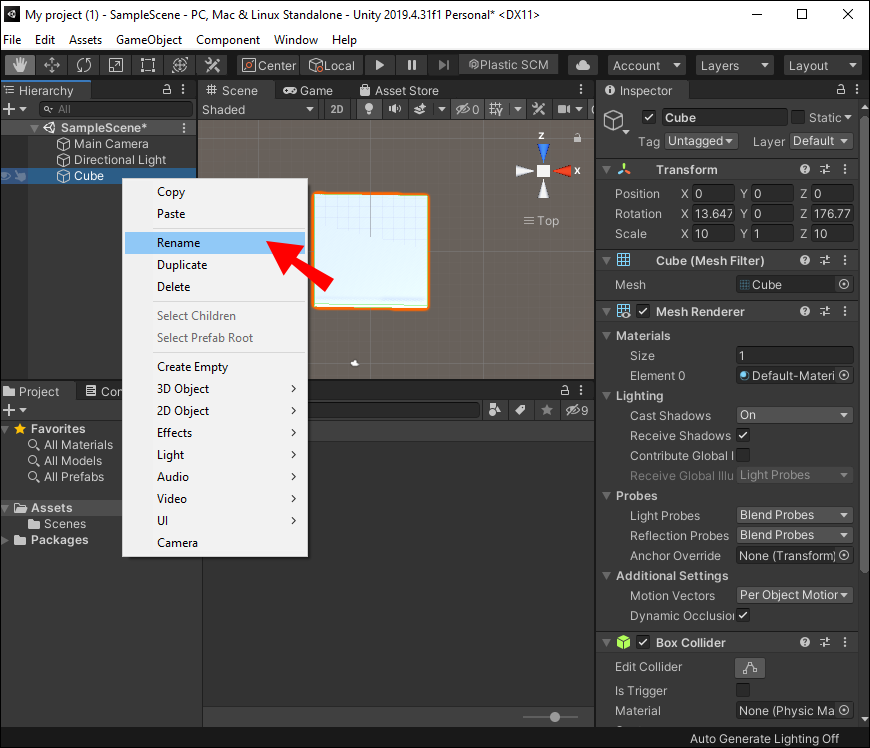Select the Hand tool in toolbar
870x748 pixels.
(20, 65)
